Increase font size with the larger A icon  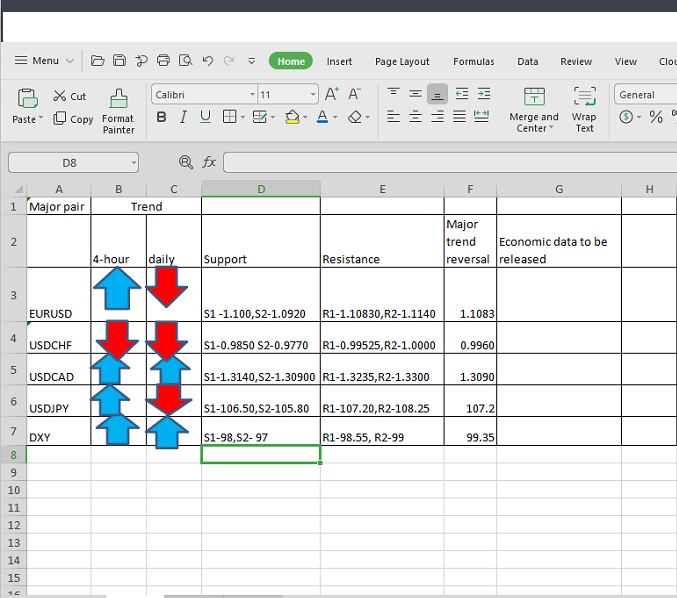click(332, 95)
